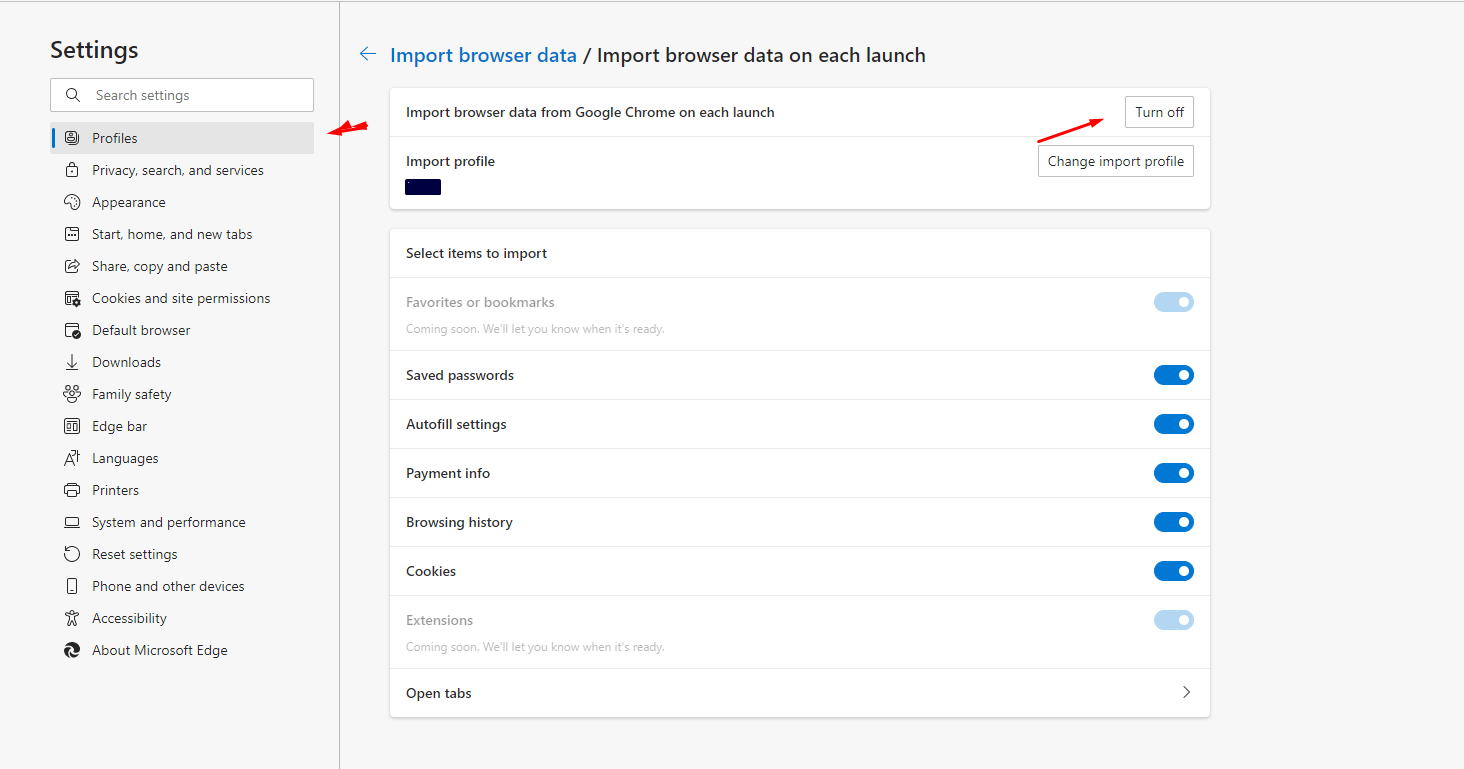Click the Accessibility figure icon
Viewport: 1464px width, 769px height.
[x=71, y=618]
